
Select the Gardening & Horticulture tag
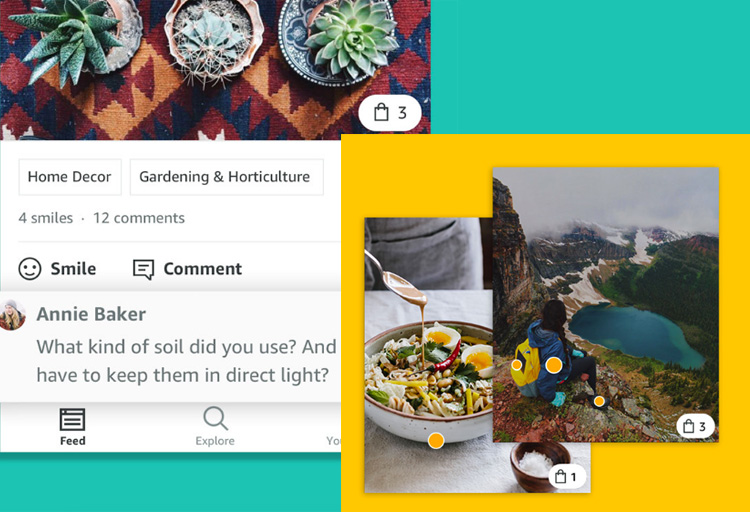(x=227, y=177)
